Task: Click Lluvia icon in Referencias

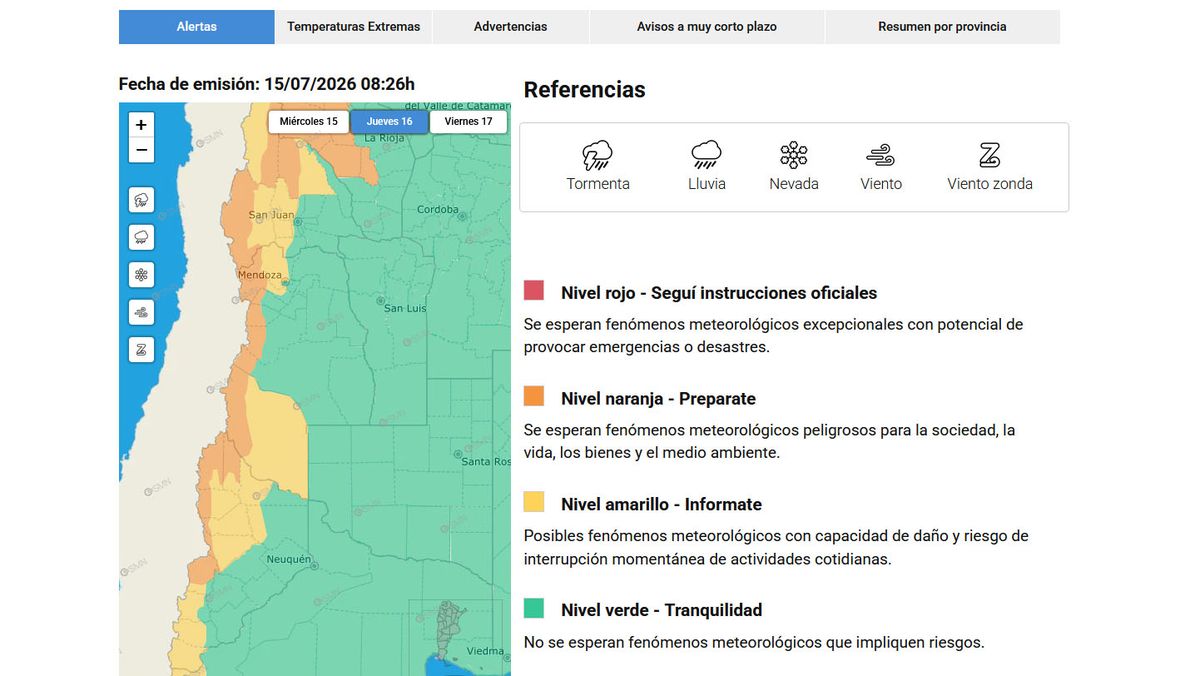Action: click(707, 155)
